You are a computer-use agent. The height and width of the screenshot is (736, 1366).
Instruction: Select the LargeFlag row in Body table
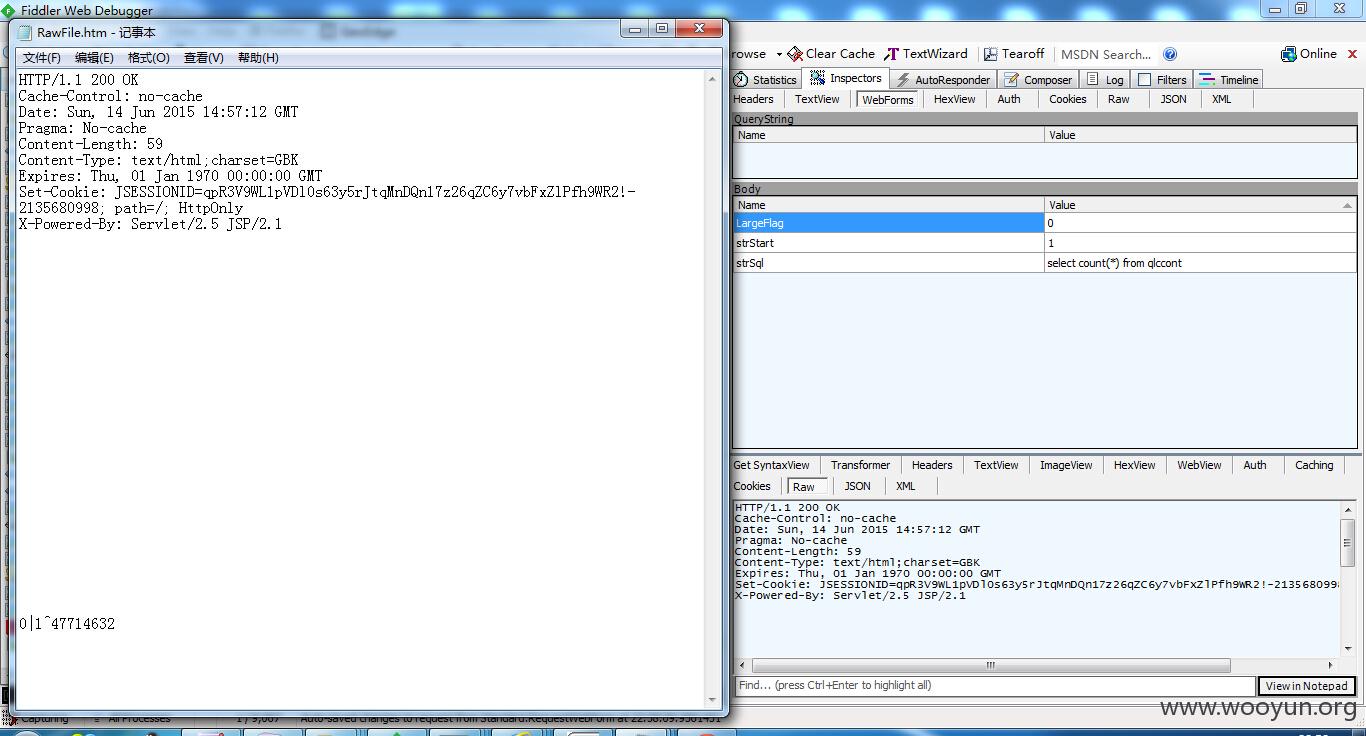1045,223
